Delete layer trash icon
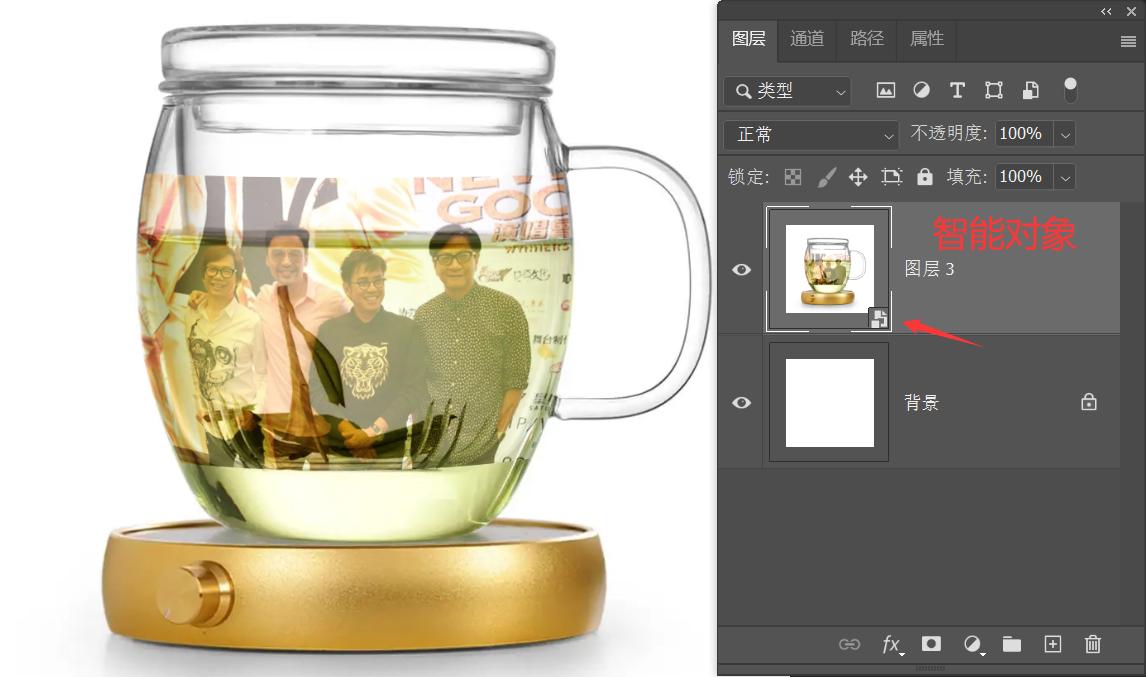The height and width of the screenshot is (677, 1146). tap(1093, 644)
